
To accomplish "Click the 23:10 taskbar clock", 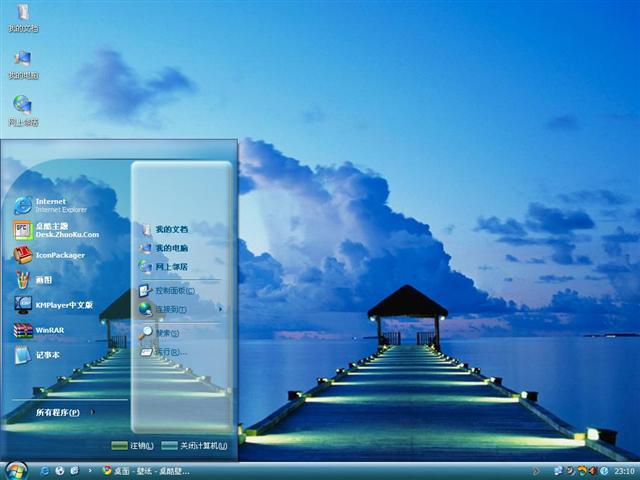I will click(x=624, y=471).
